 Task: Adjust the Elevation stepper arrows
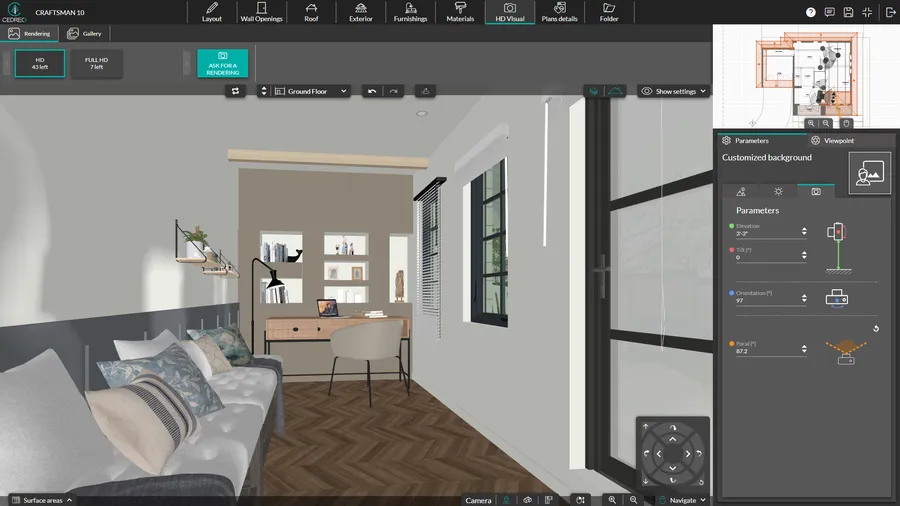click(x=804, y=231)
